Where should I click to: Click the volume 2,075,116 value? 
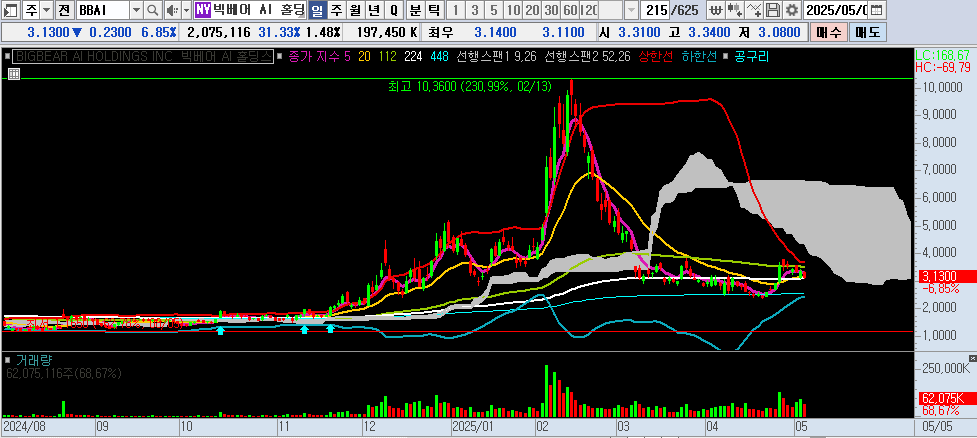[x=219, y=32]
